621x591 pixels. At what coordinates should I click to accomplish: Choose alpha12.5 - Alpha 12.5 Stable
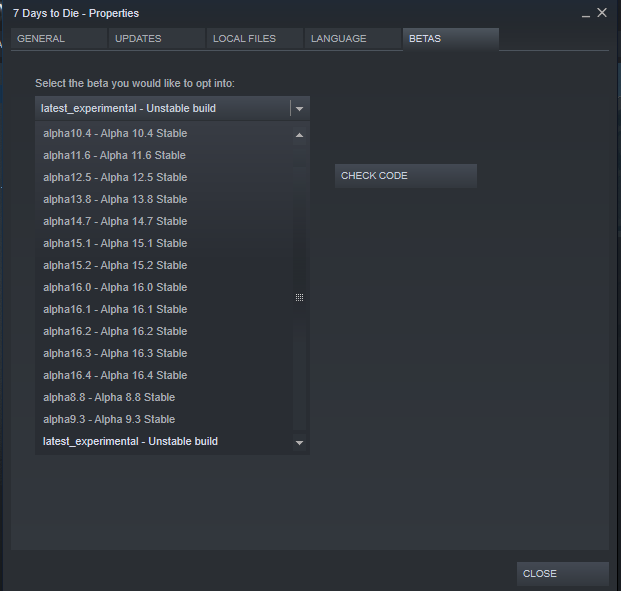click(x=164, y=177)
